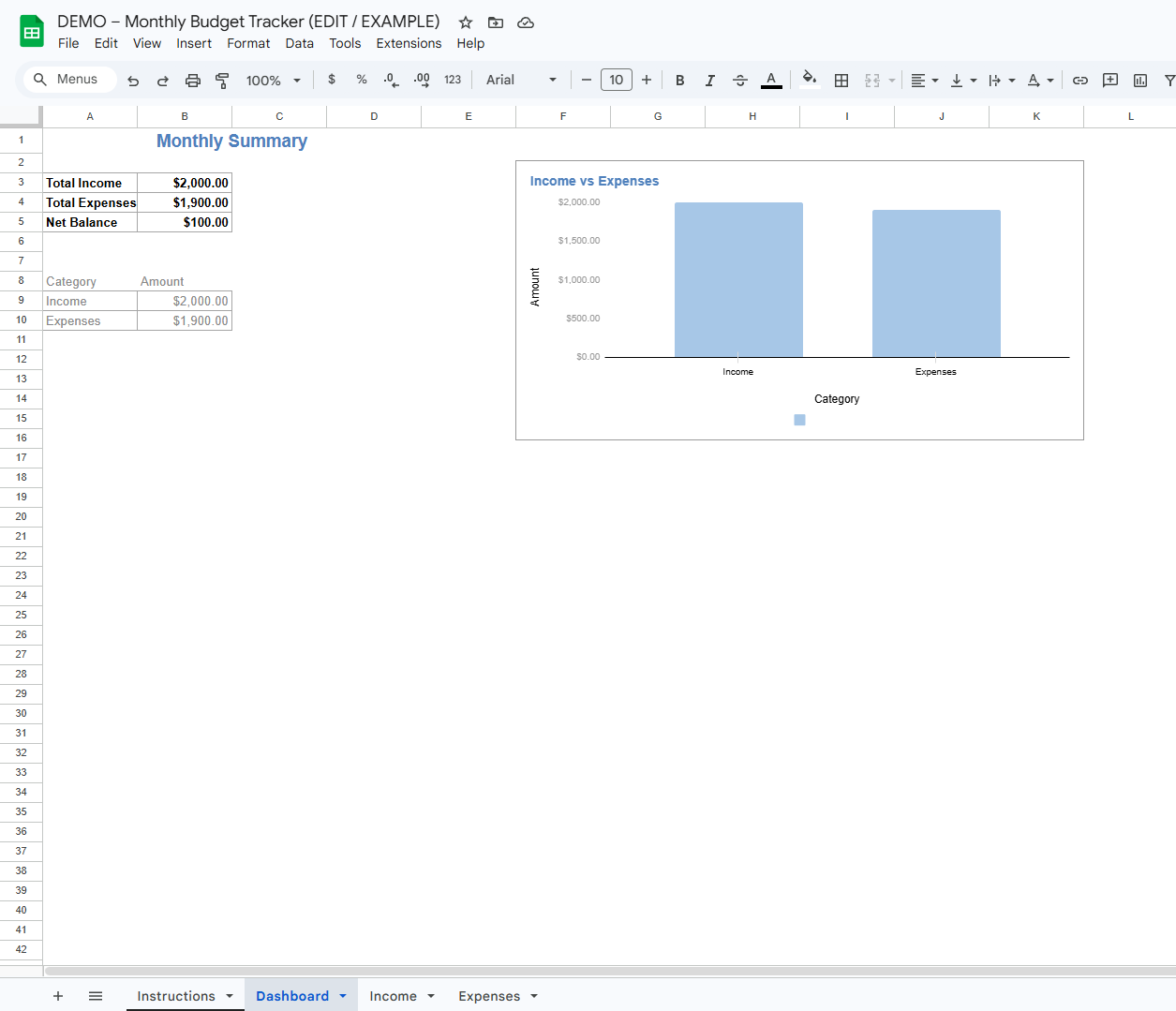Open more number formats 123 button
This screenshot has height=1011, width=1176.
tap(453, 80)
